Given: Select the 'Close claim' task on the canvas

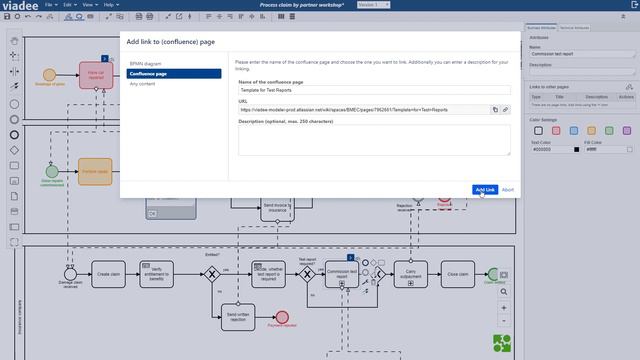Looking at the screenshot, I should coord(458,274).
